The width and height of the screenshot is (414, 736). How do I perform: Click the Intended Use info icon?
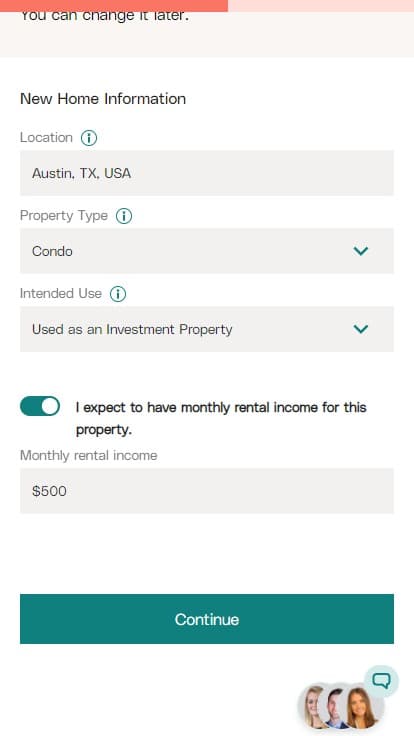click(118, 294)
